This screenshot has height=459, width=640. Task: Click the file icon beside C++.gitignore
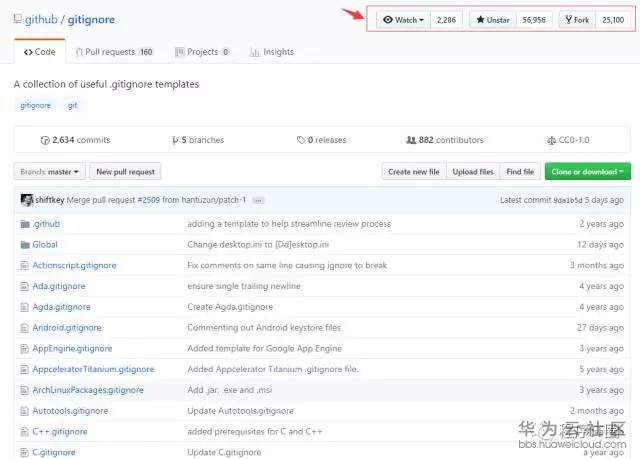[24, 432]
